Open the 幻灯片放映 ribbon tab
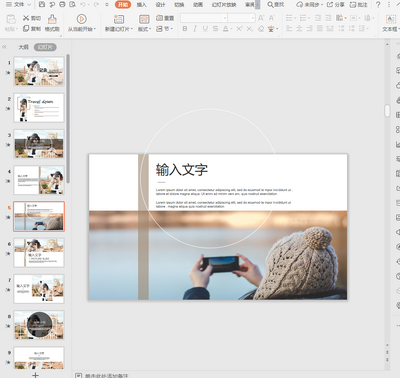This screenshot has height=378, width=400. click(224, 4)
